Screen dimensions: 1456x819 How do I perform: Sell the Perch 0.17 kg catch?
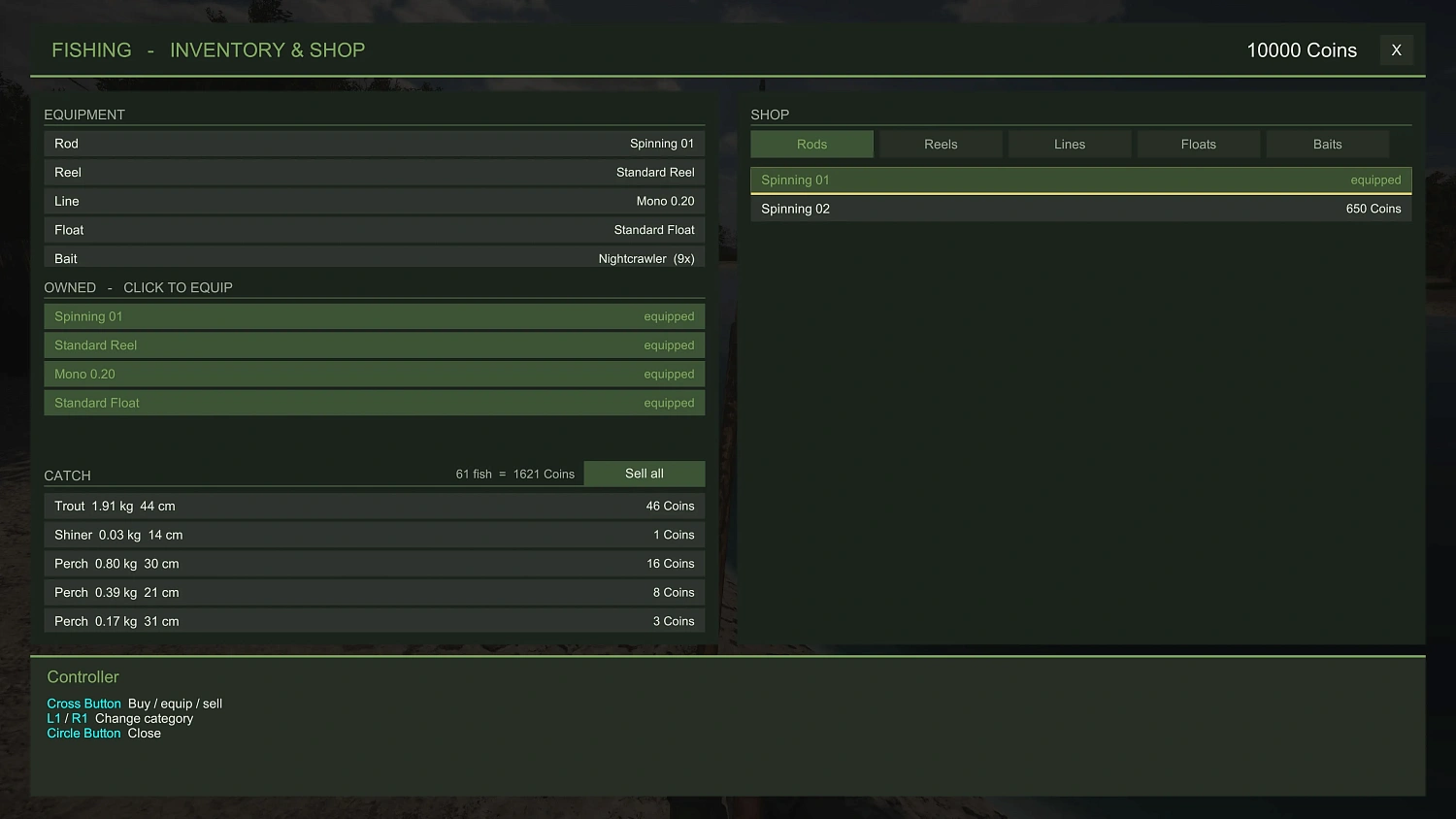click(375, 621)
